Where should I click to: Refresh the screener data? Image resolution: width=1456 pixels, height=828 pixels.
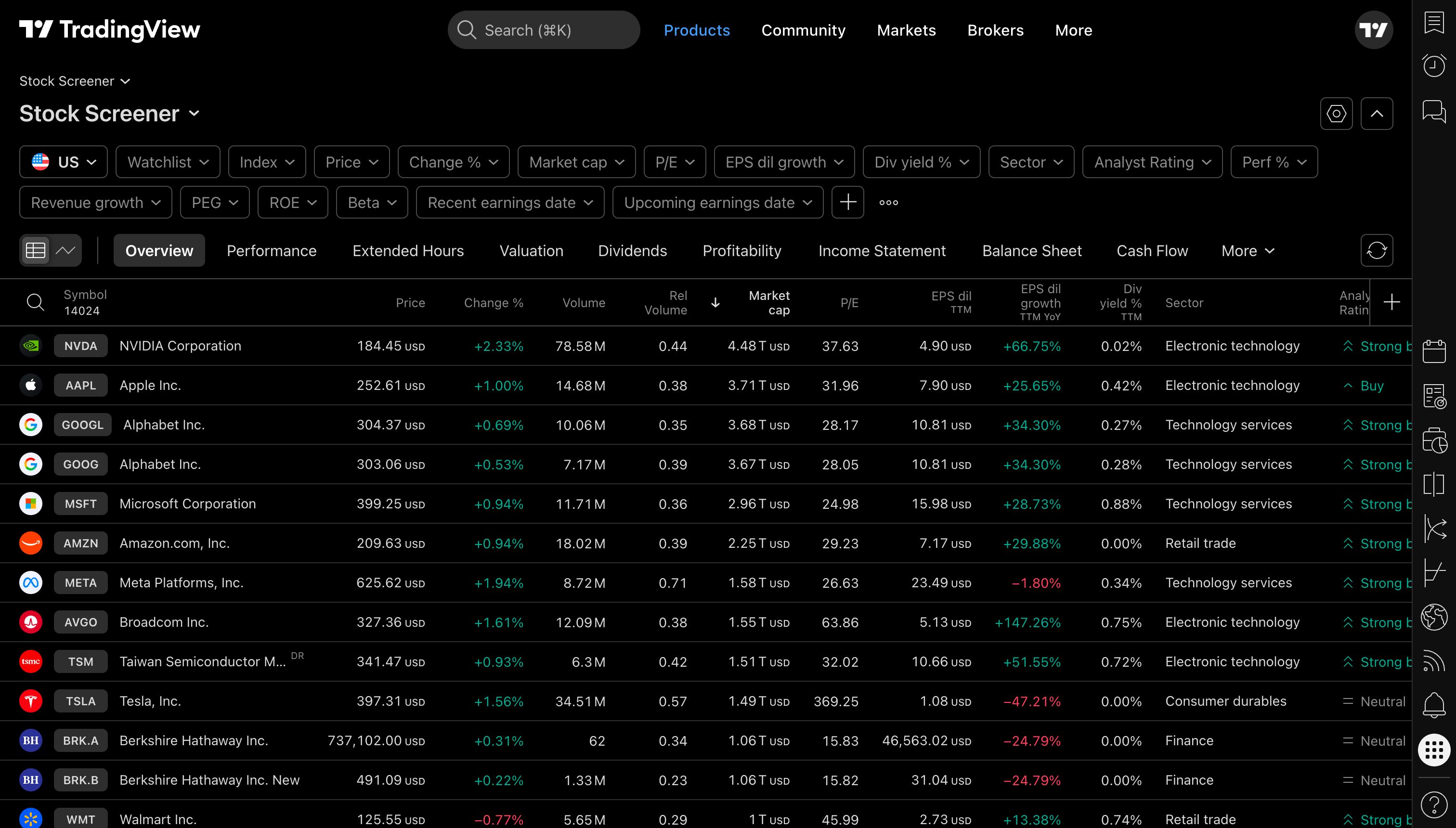click(1377, 250)
